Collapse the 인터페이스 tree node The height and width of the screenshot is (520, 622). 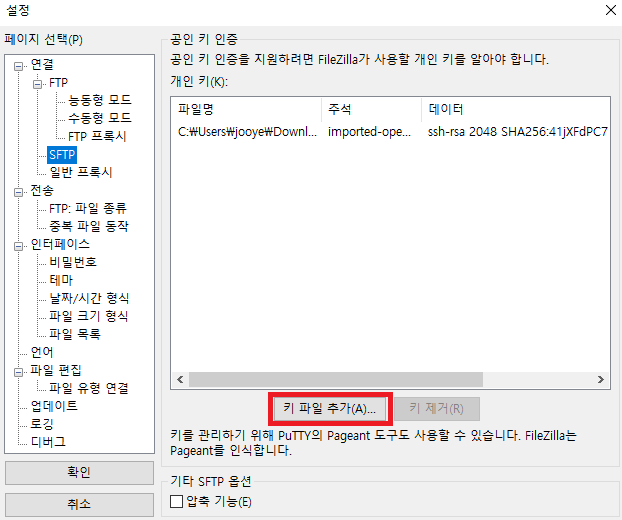[x=18, y=246]
